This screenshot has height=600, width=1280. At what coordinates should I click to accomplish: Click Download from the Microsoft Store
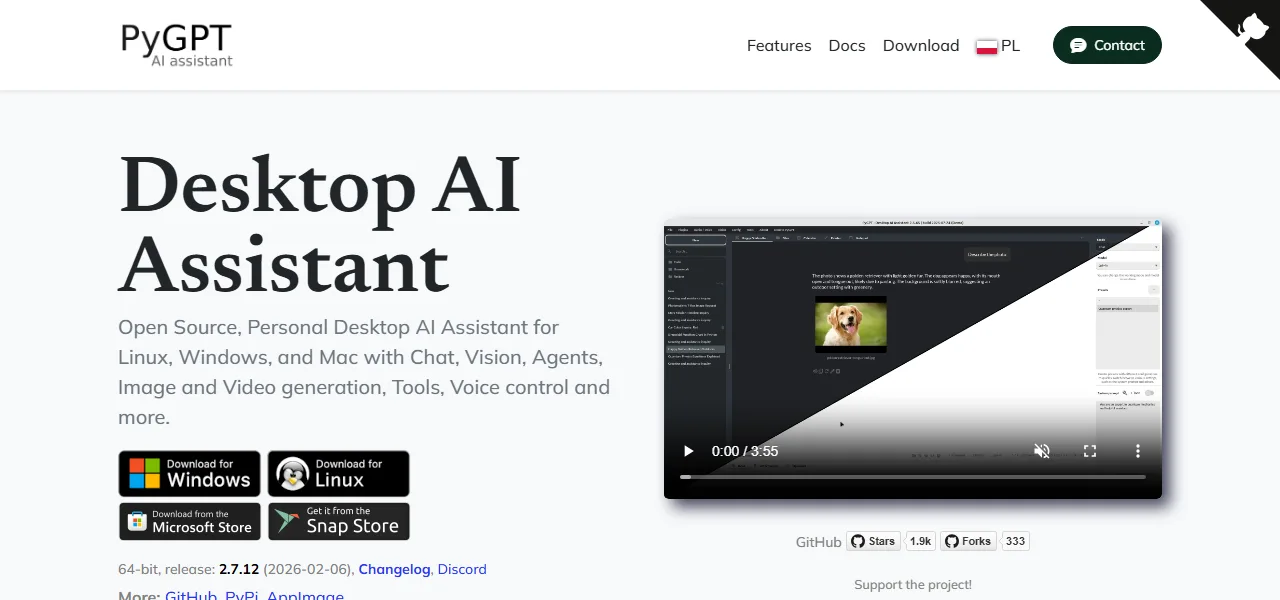189,521
